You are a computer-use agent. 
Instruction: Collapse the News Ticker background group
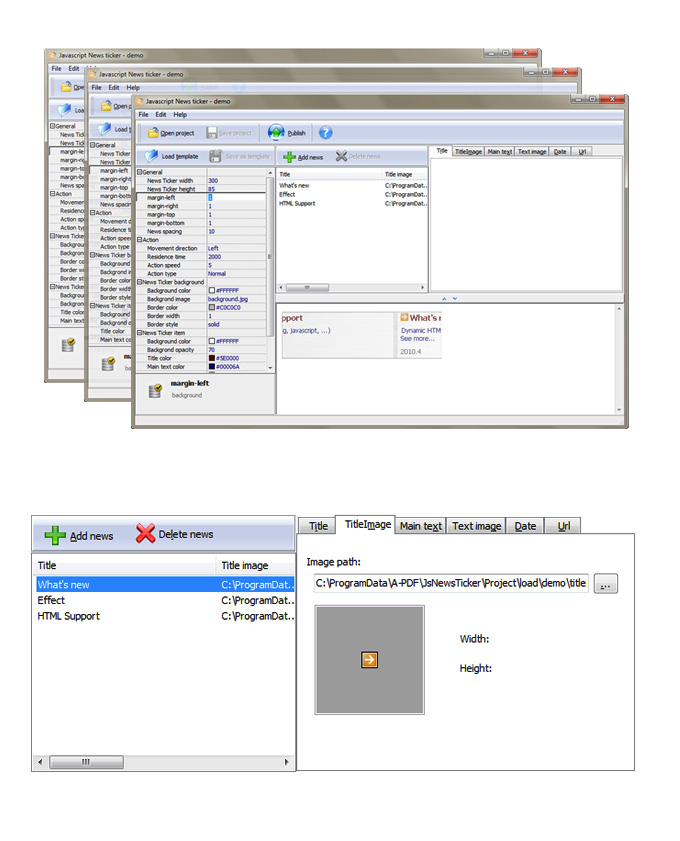click(138, 282)
